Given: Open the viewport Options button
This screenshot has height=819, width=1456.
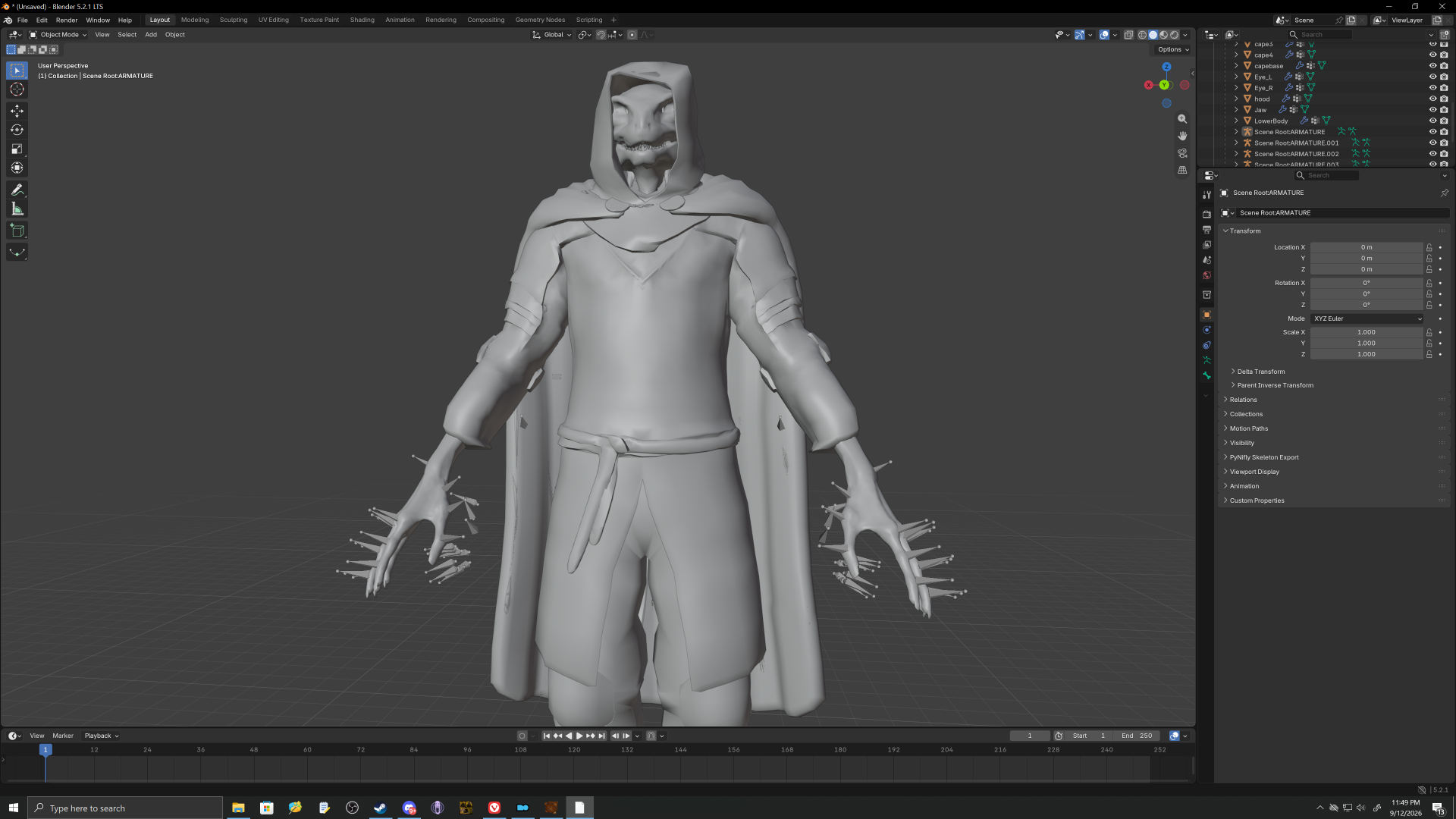Looking at the screenshot, I should point(1173,49).
